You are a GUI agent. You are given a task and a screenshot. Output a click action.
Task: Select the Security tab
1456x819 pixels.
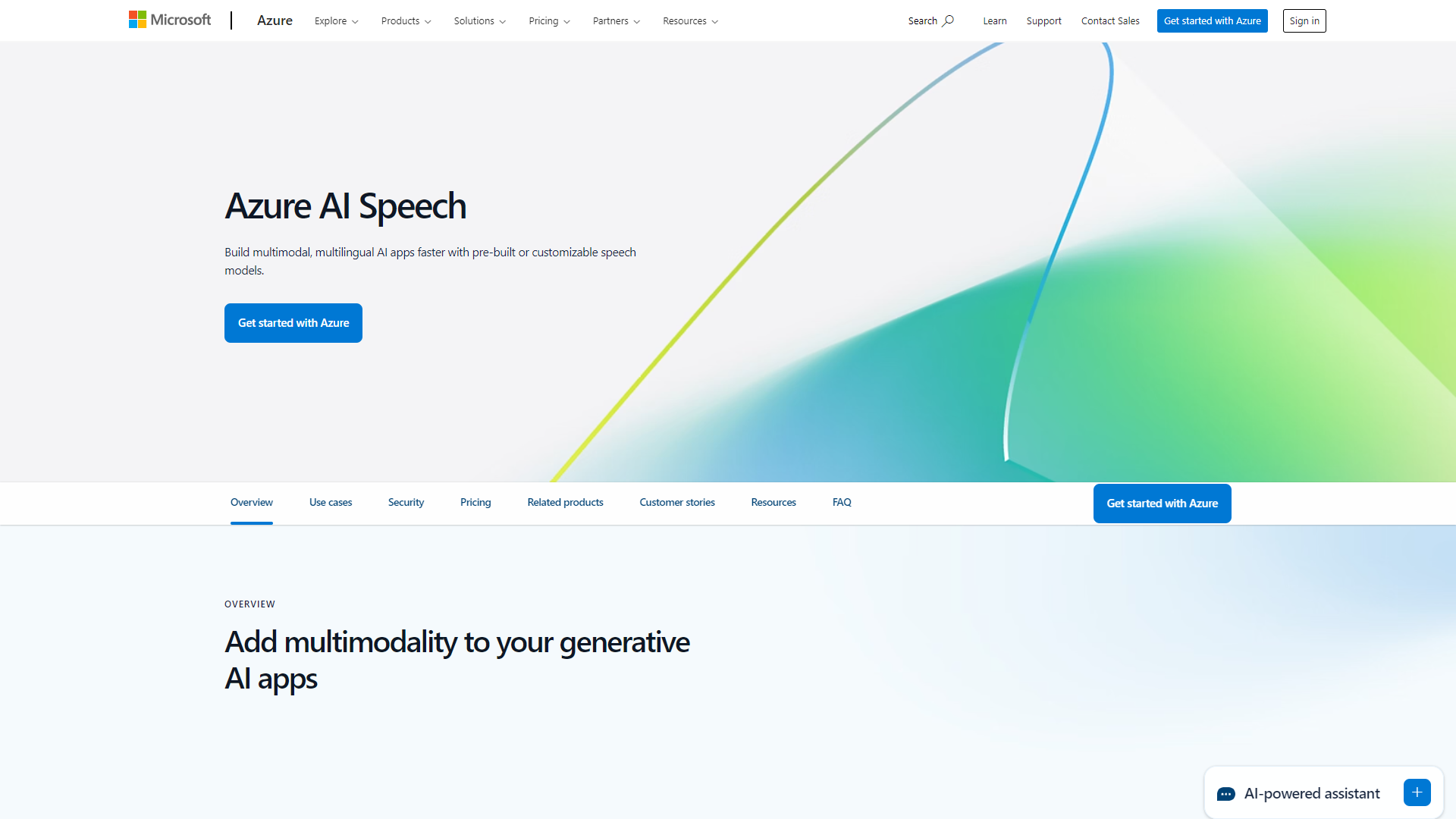(x=405, y=502)
